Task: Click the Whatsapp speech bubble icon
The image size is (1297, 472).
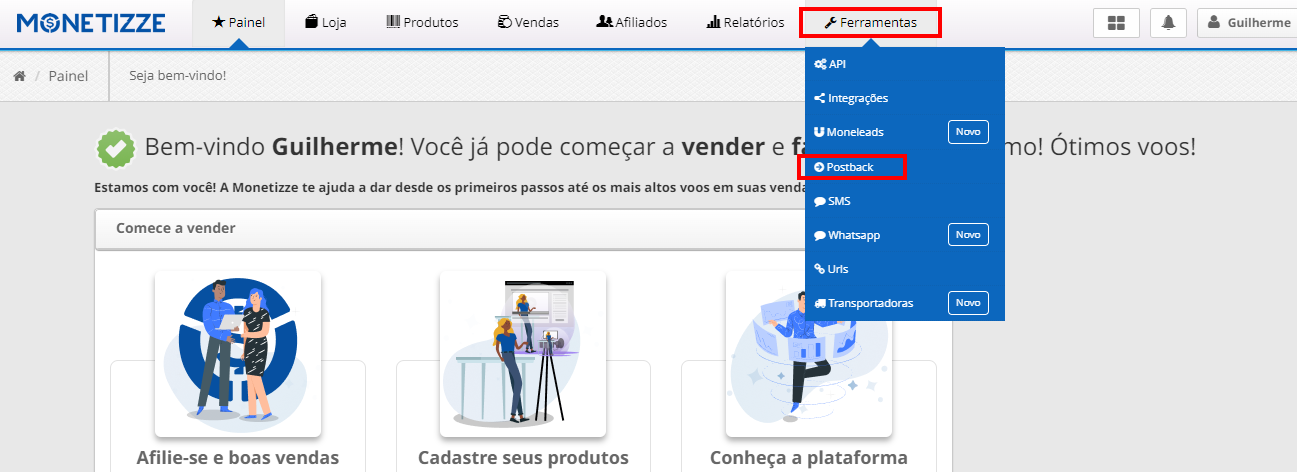Action: pos(820,235)
